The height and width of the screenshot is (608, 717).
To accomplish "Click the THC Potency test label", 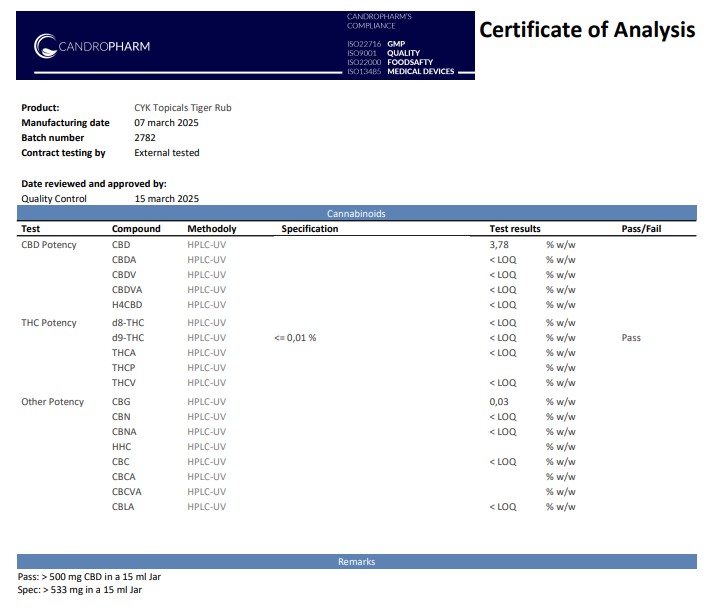I will [x=49, y=323].
